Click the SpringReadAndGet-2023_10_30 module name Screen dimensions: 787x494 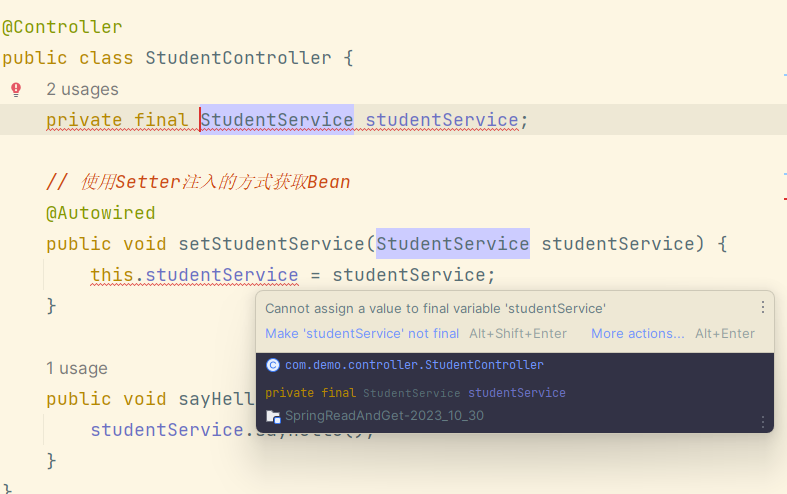(384, 415)
